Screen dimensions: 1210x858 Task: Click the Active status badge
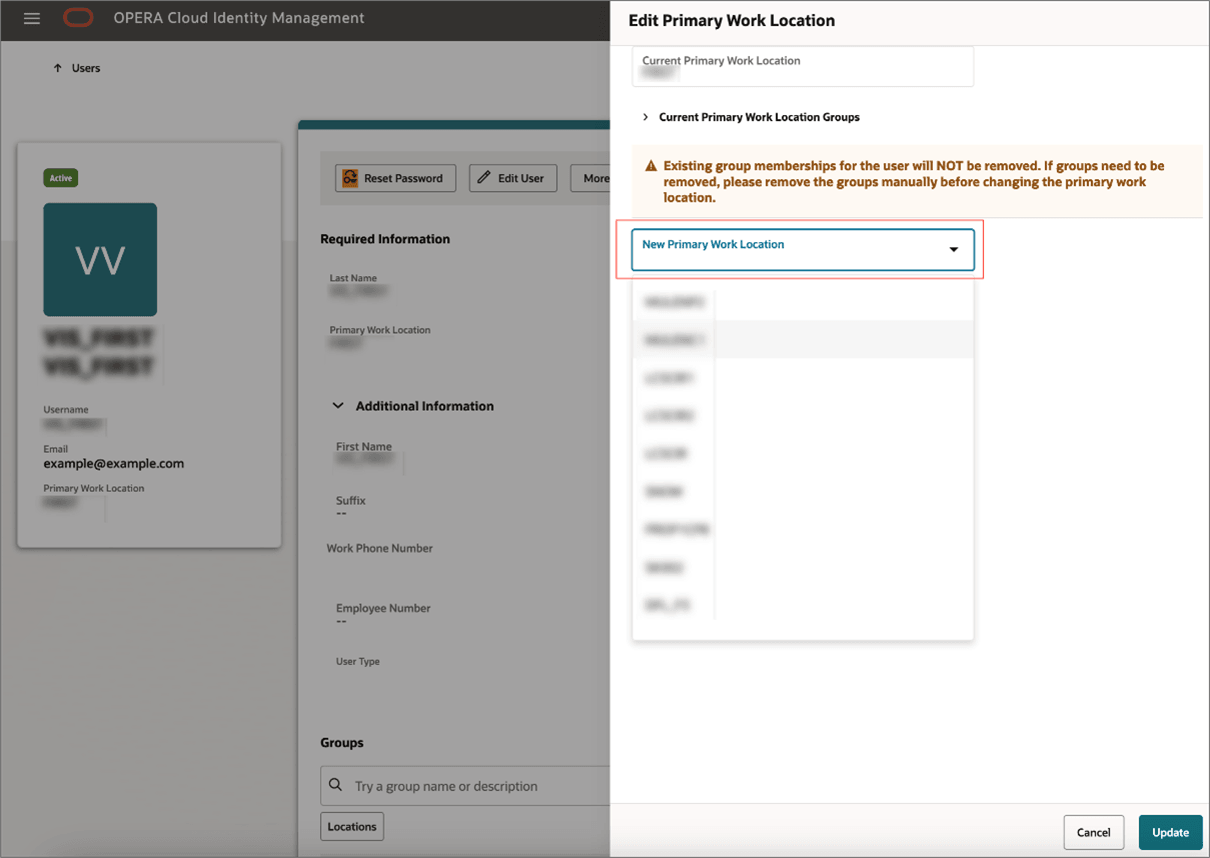61,178
